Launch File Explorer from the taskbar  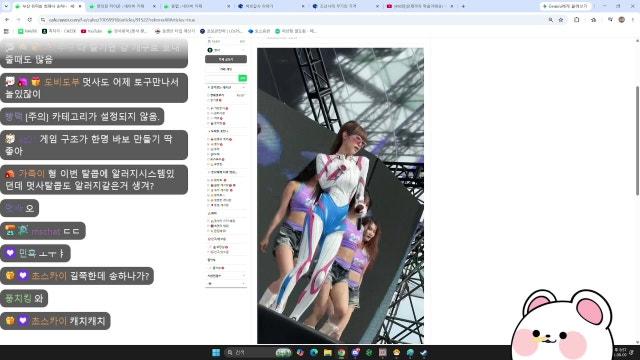tap(327, 352)
